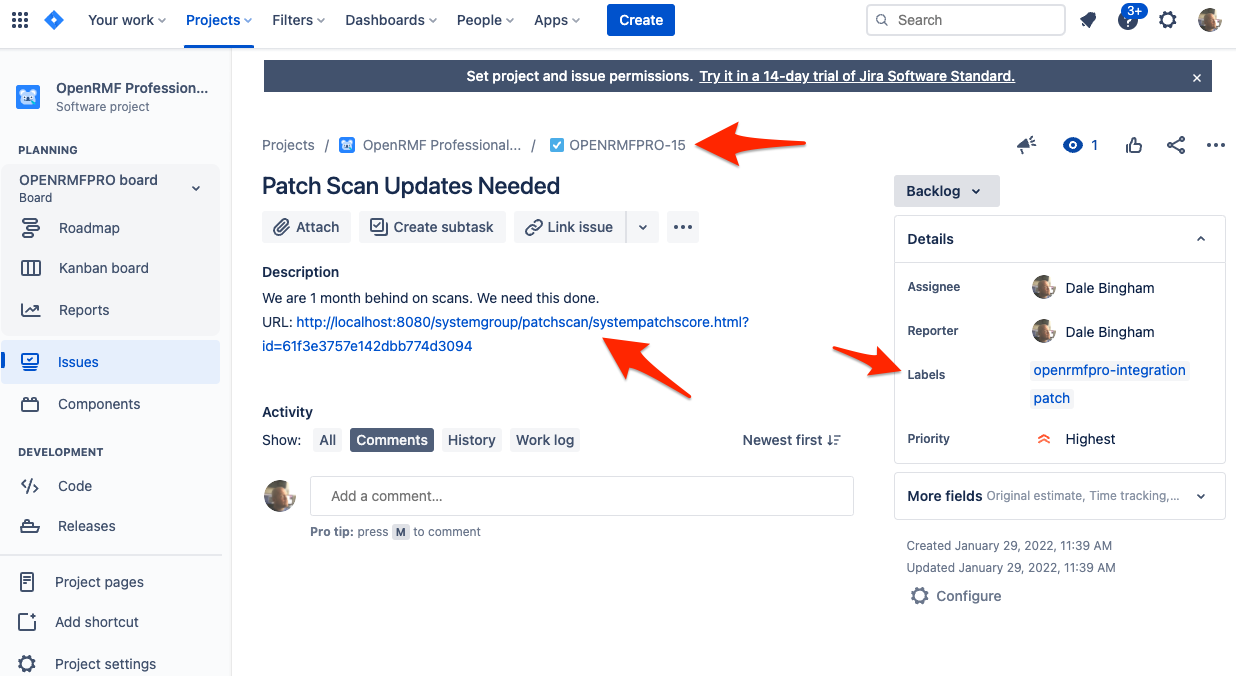Screen dimensions: 1236x676
Task: Open Dashboards dropdown menu
Action: click(391, 20)
